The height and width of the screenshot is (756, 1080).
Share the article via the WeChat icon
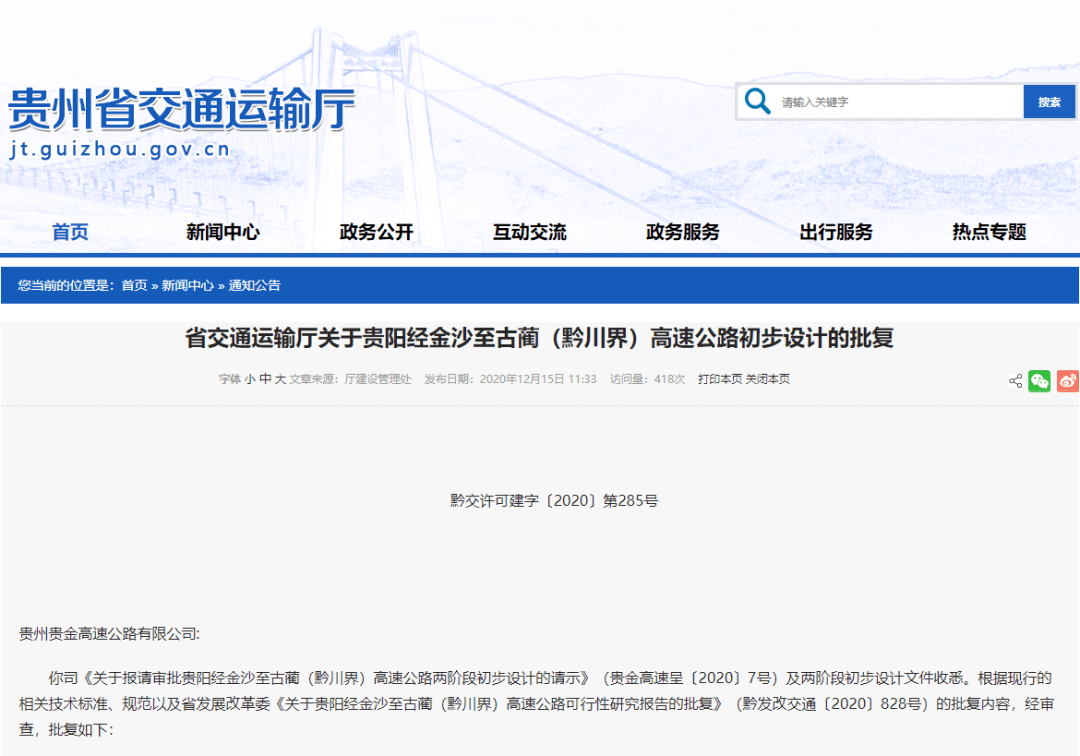coord(1039,381)
